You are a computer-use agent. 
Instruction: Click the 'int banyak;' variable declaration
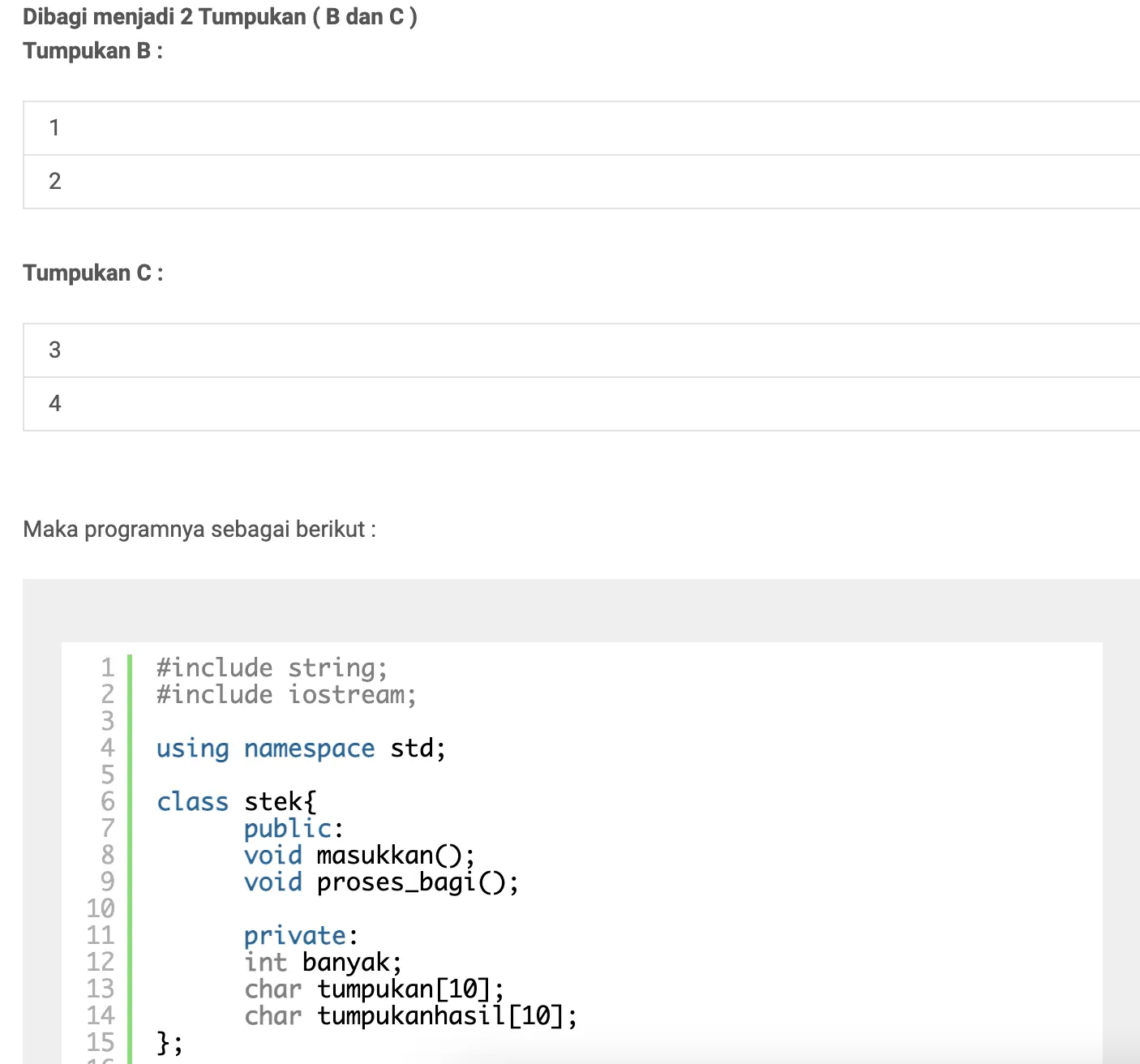323,963
